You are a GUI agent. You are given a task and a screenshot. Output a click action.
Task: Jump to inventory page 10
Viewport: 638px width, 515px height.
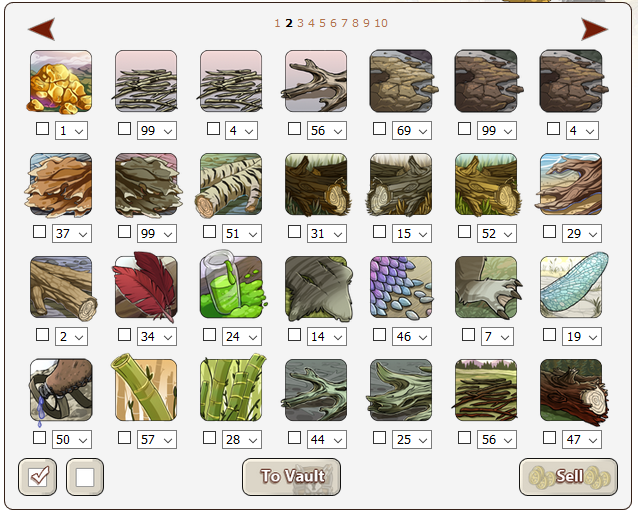coord(381,23)
